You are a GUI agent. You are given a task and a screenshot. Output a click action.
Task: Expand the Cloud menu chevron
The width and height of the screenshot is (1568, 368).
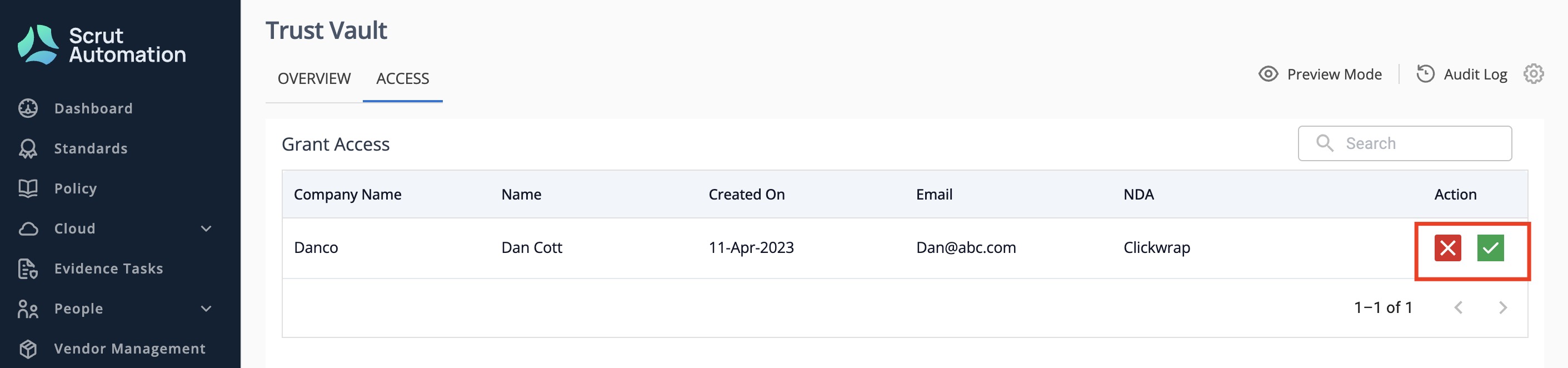206,228
